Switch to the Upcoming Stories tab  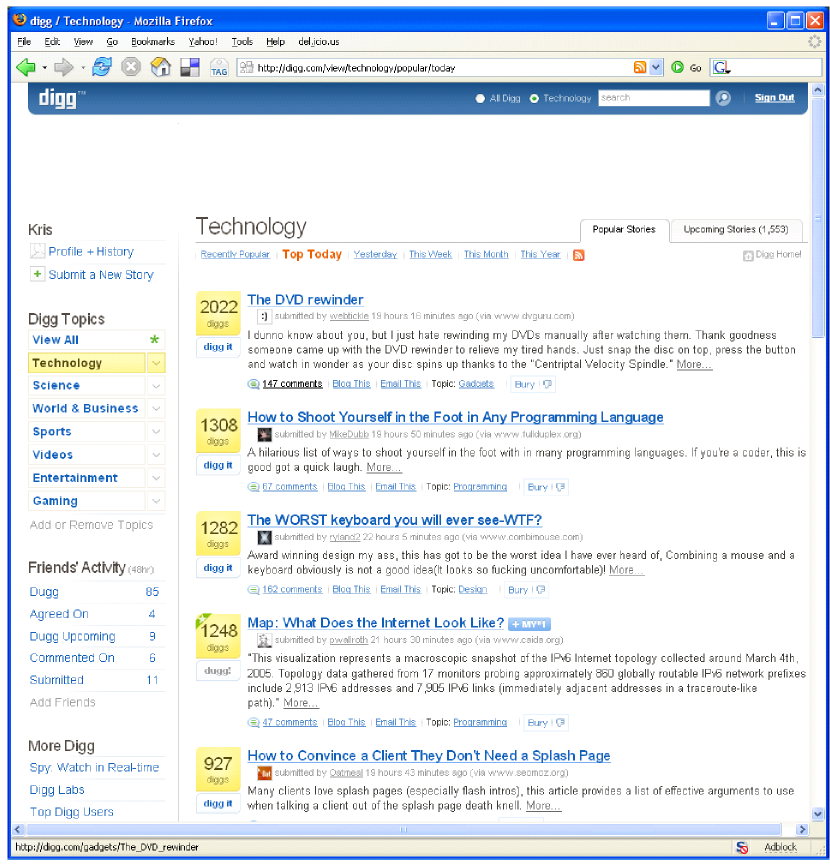[736, 230]
